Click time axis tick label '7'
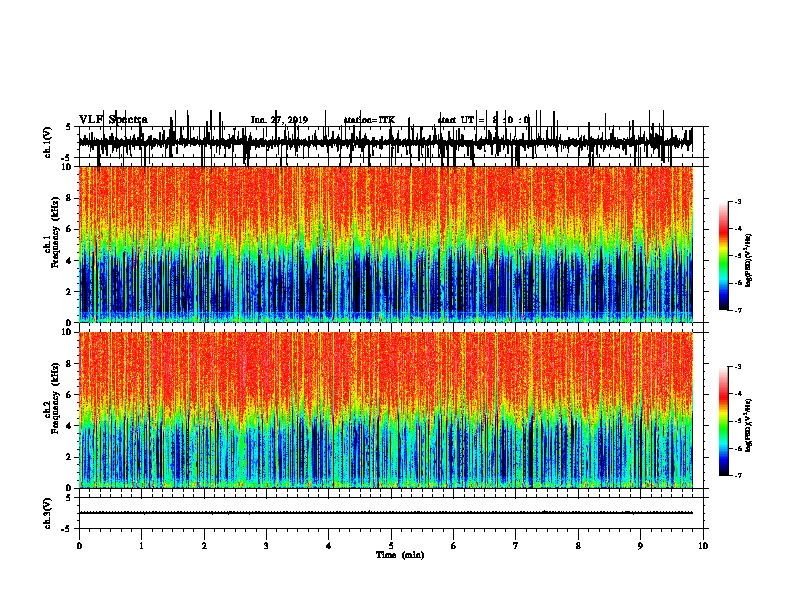Viewport: 792px width, 612px height. pos(516,546)
